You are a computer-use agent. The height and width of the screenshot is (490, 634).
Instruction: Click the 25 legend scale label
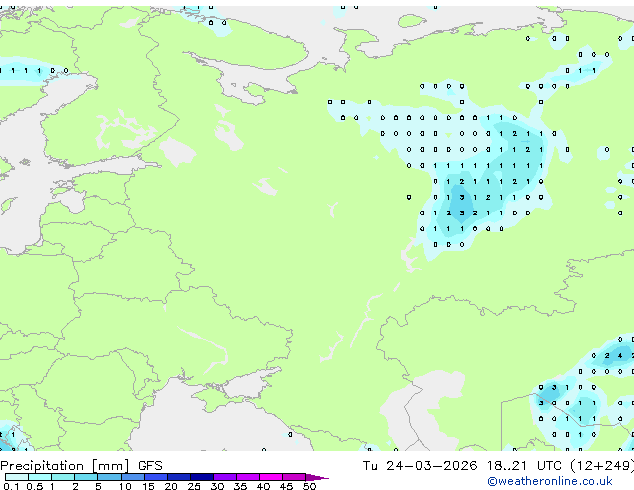[x=194, y=486]
